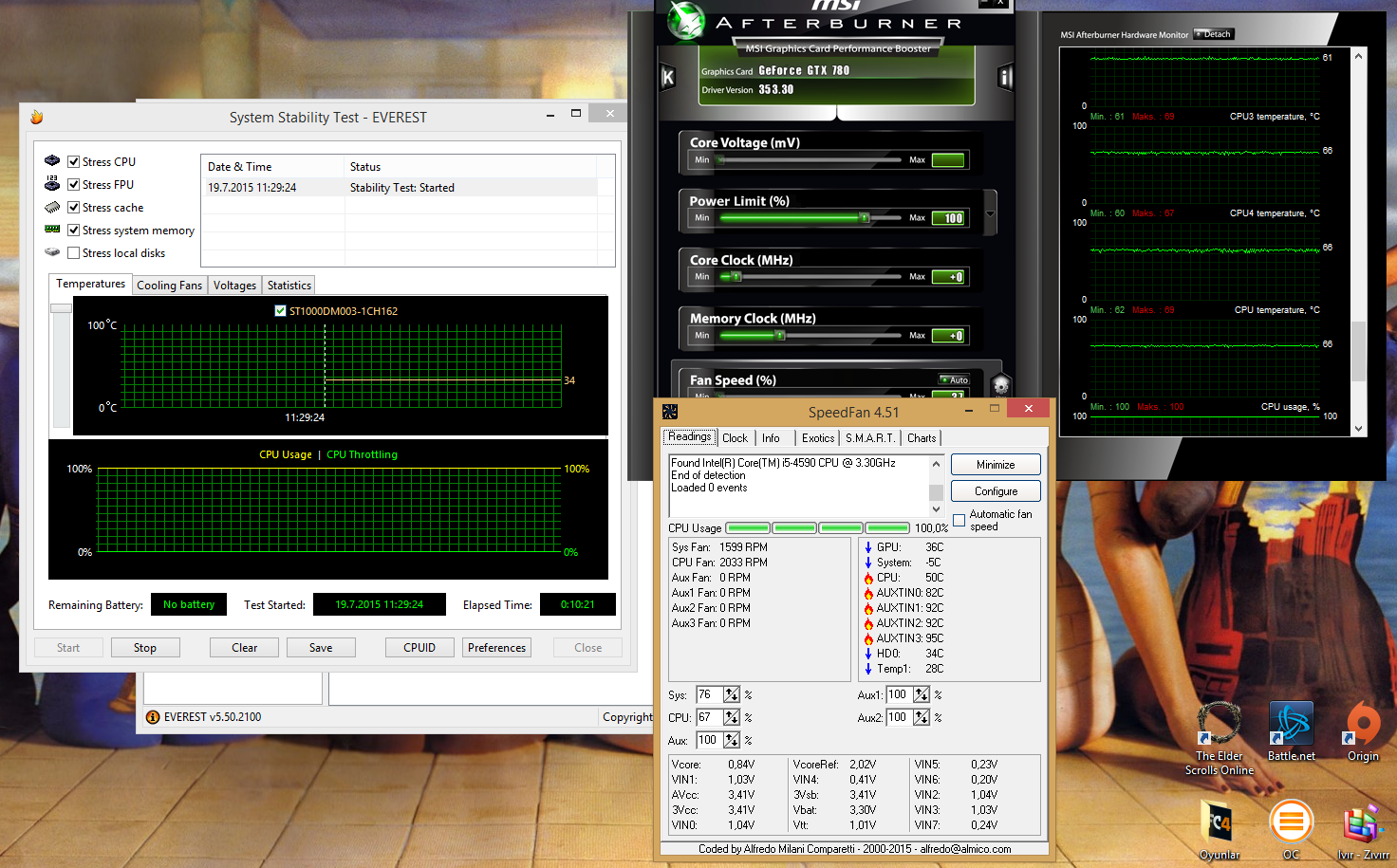Click Clear button in EVEREST

click(x=244, y=648)
